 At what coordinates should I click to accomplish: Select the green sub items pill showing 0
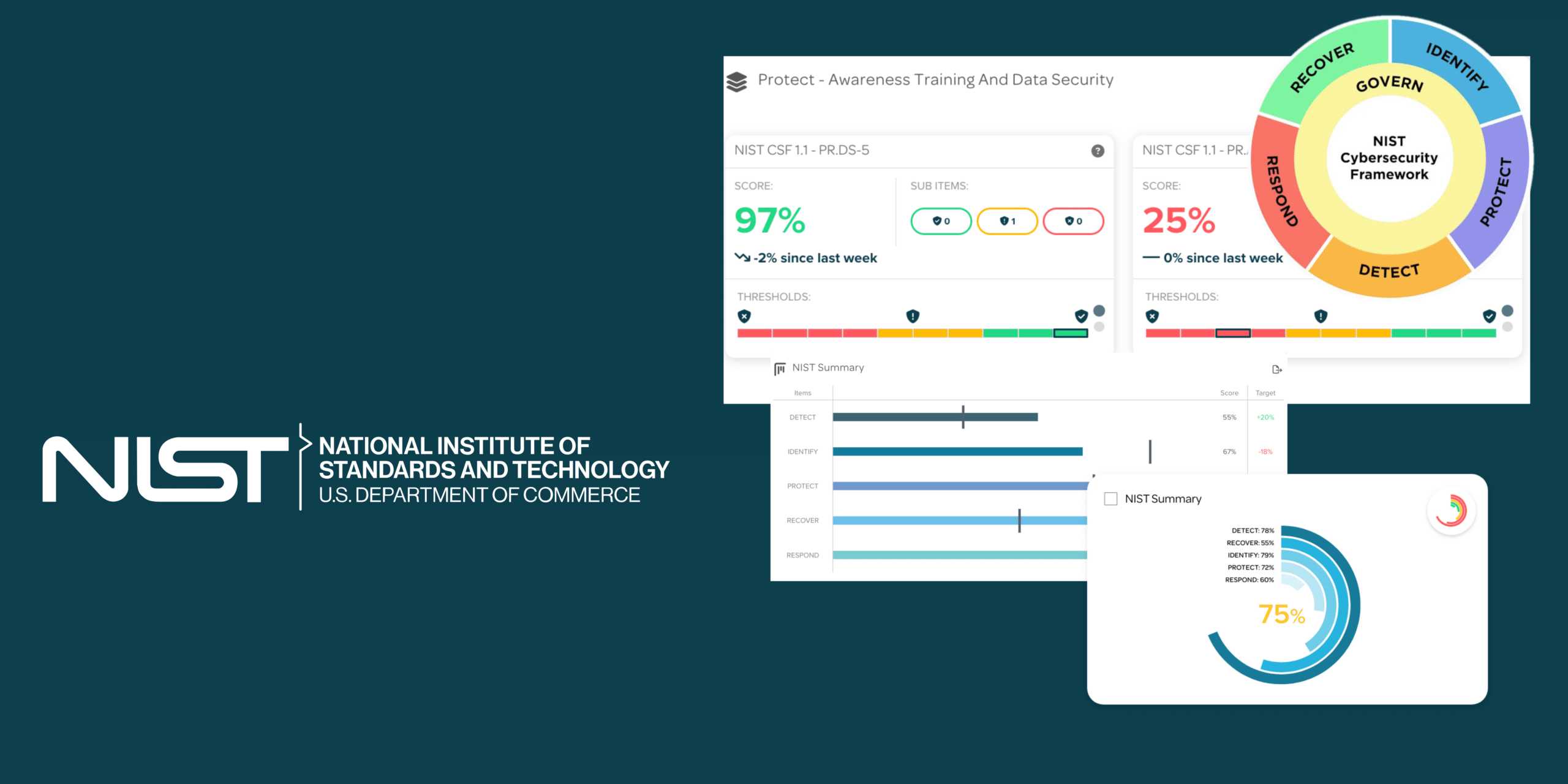click(941, 221)
